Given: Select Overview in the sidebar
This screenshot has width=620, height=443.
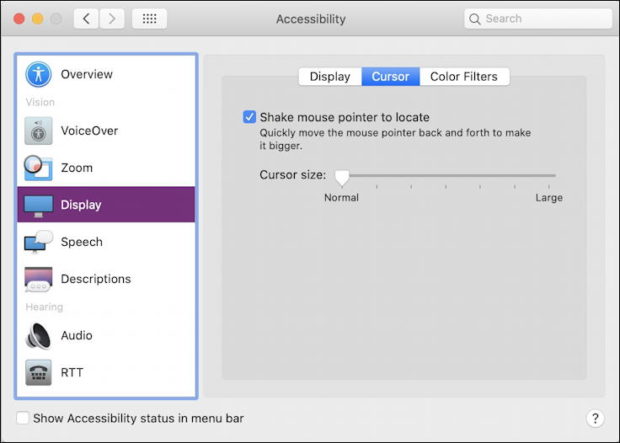Looking at the screenshot, I should (x=106, y=74).
